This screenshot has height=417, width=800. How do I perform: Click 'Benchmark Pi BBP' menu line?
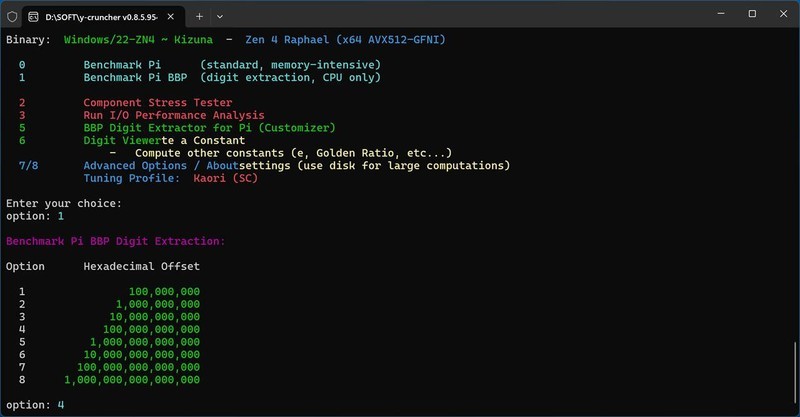[x=232, y=78]
